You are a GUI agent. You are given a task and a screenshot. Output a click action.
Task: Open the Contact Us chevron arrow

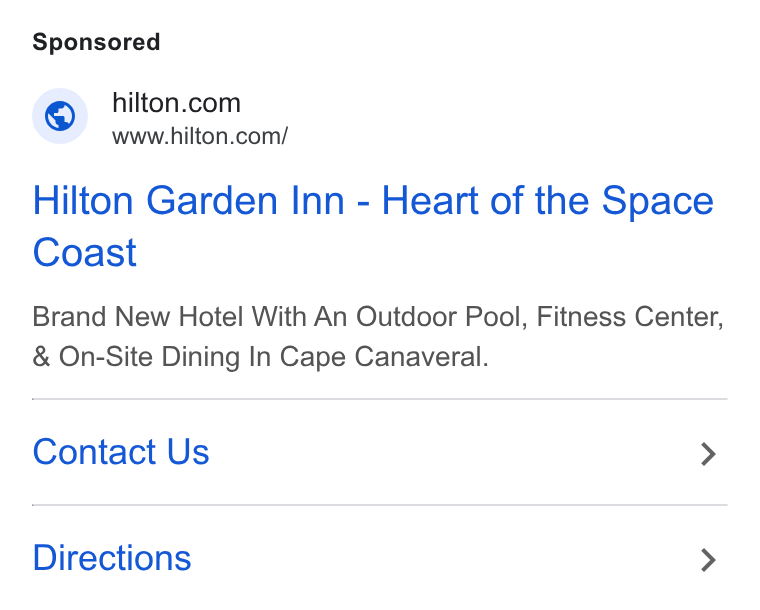click(x=708, y=454)
